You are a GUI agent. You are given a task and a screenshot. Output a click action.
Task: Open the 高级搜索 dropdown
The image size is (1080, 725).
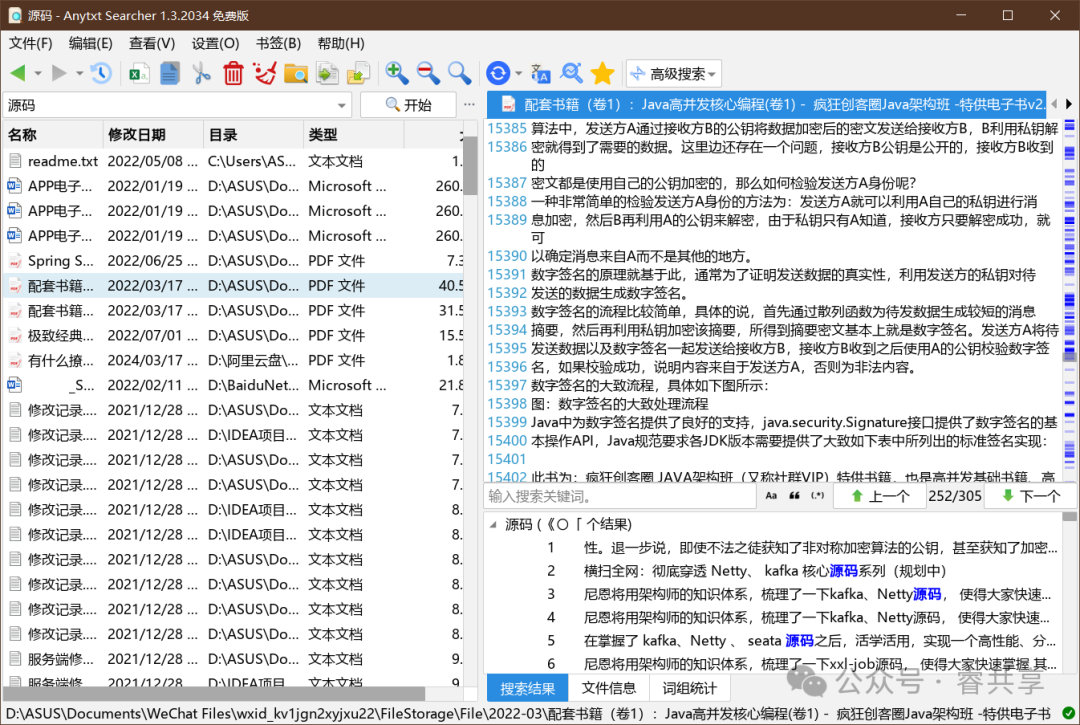click(x=674, y=74)
